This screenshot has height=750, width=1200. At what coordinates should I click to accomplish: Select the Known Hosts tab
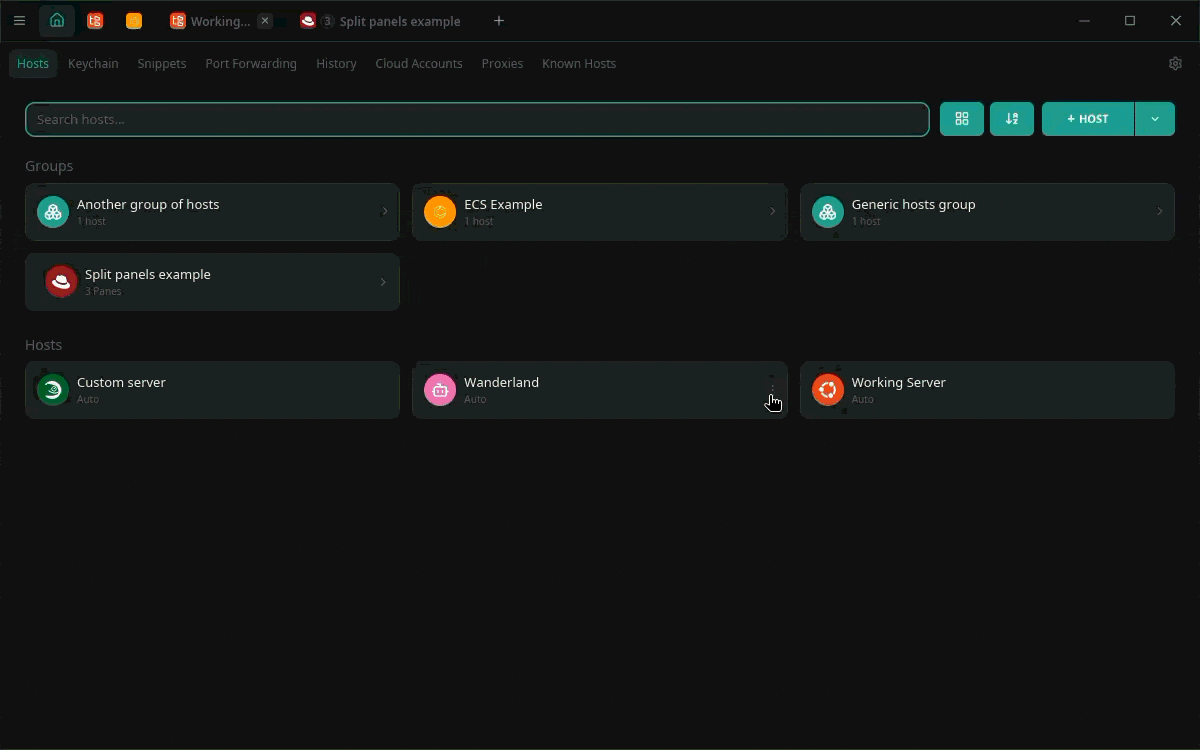pyautogui.click(x=579, y=63)
